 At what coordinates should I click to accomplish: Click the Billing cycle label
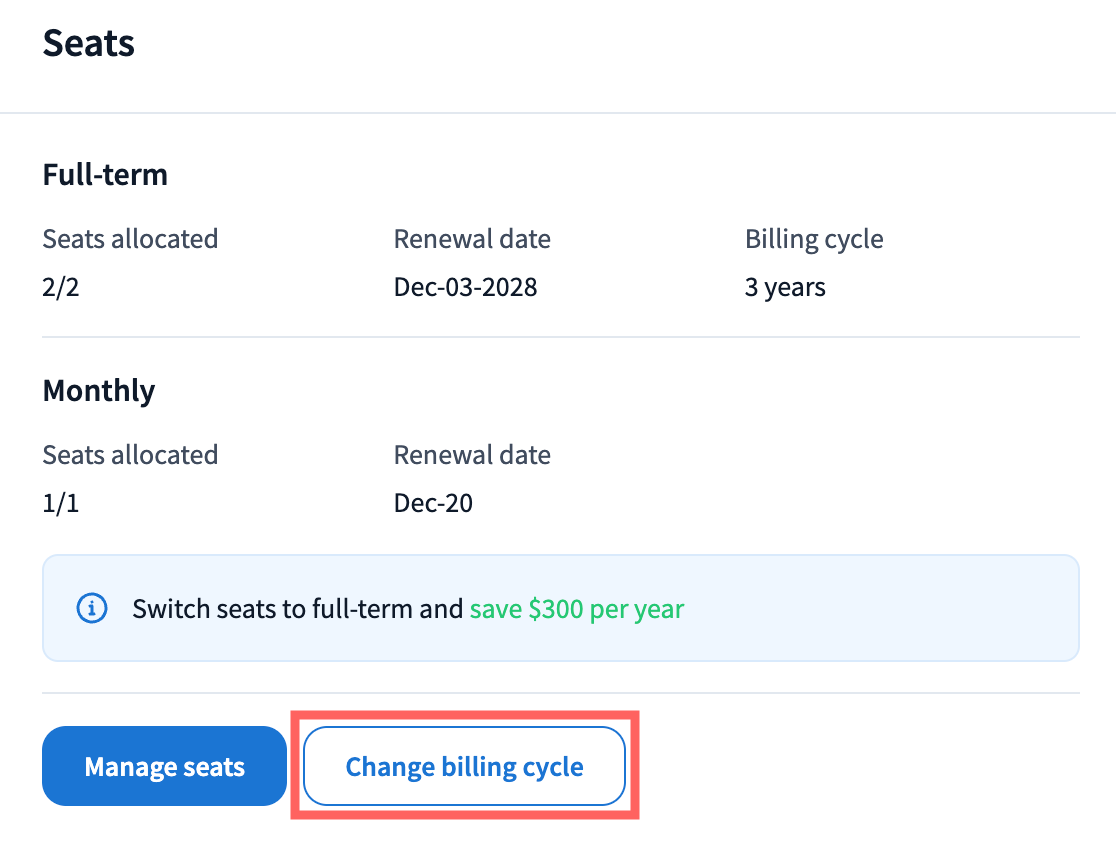coord(813,240)
